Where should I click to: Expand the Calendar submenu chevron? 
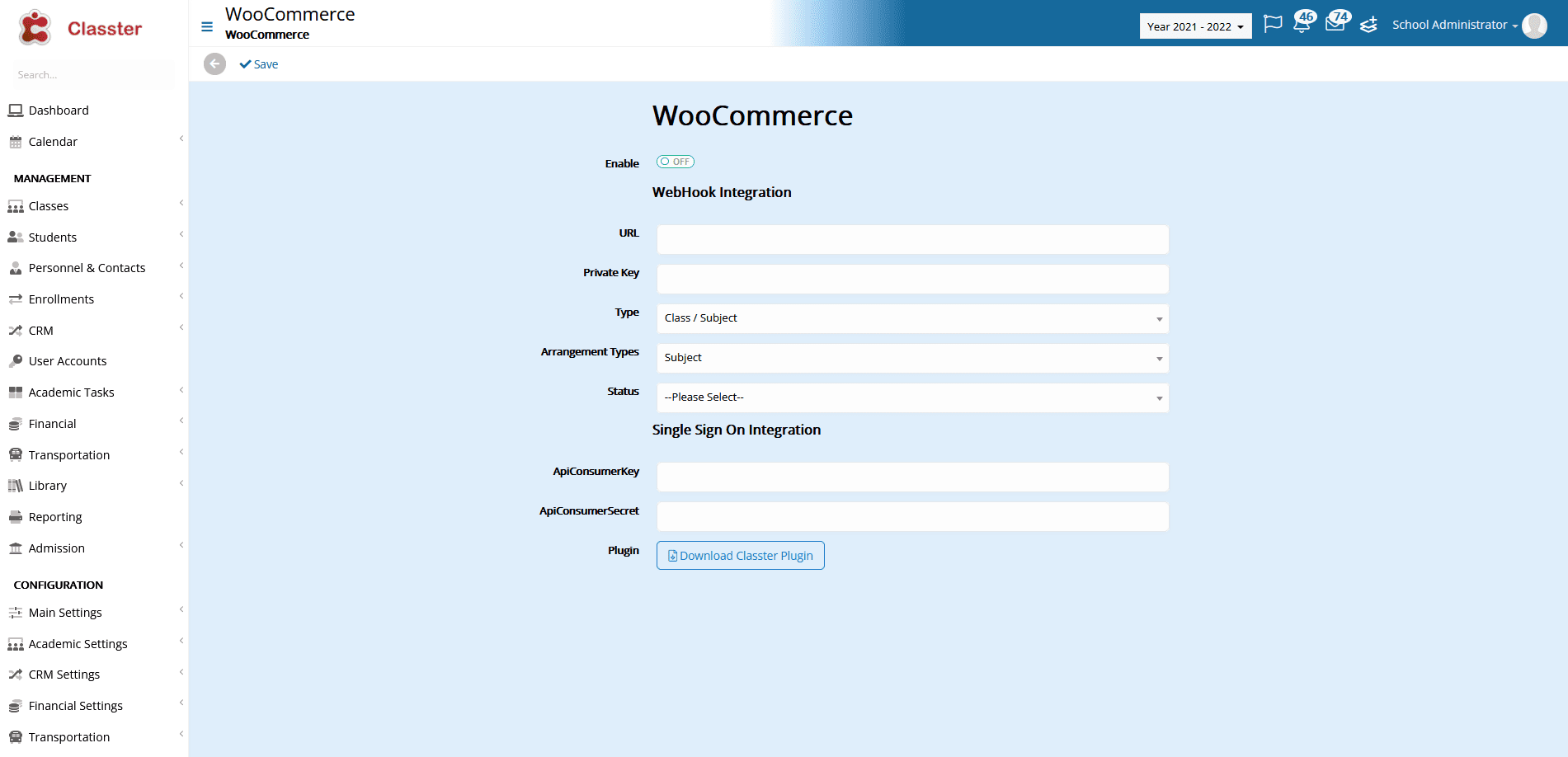(x=181, y=139)
